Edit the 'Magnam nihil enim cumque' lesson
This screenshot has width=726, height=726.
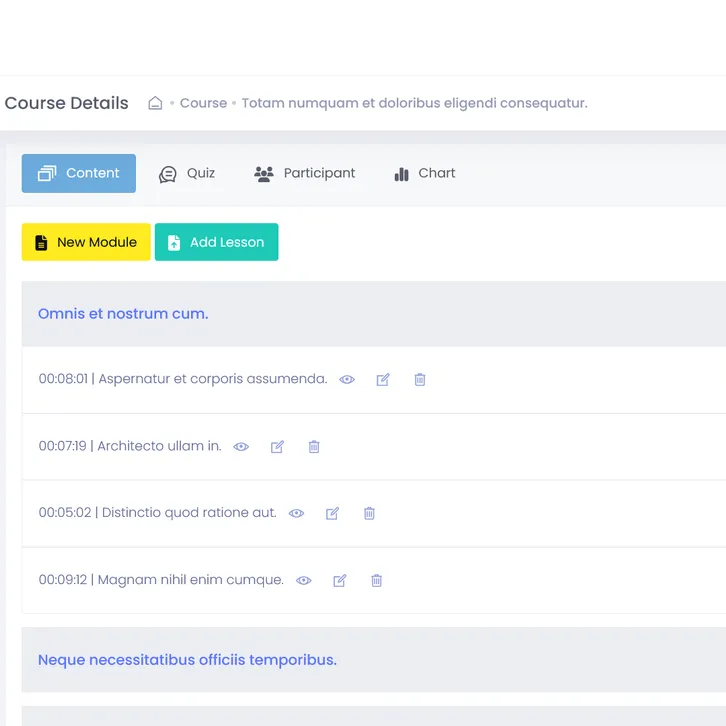(x=340, y=580)
